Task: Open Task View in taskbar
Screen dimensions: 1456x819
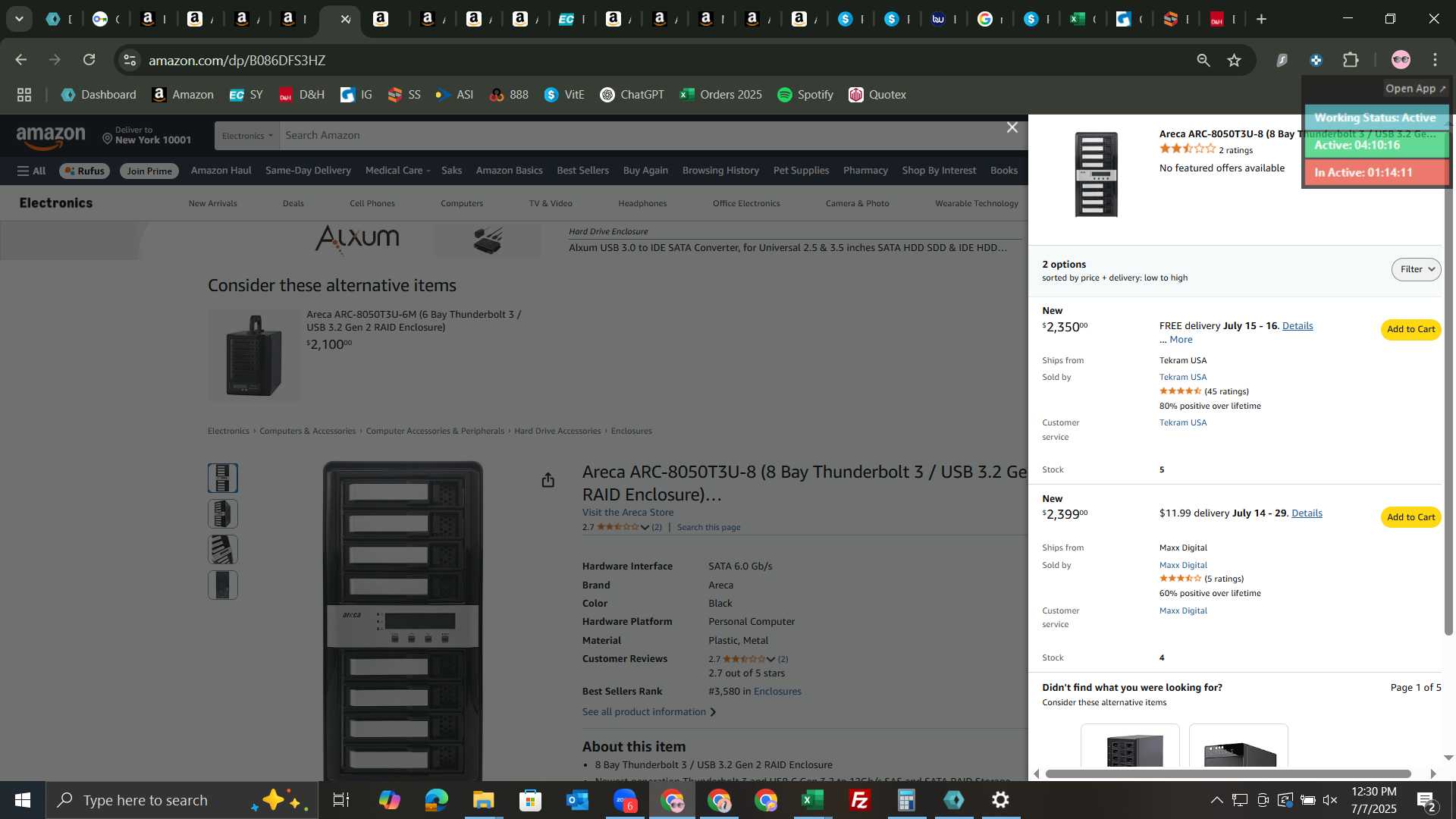Action: 341,800
